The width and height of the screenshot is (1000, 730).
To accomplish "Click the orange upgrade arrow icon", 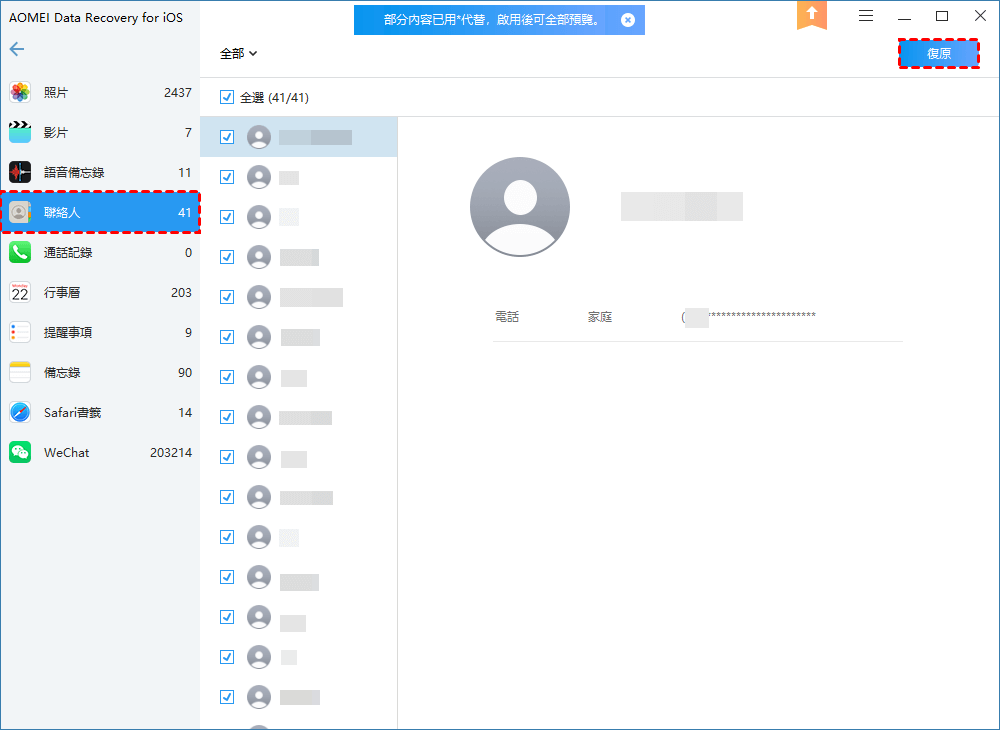I will (811, 15).
